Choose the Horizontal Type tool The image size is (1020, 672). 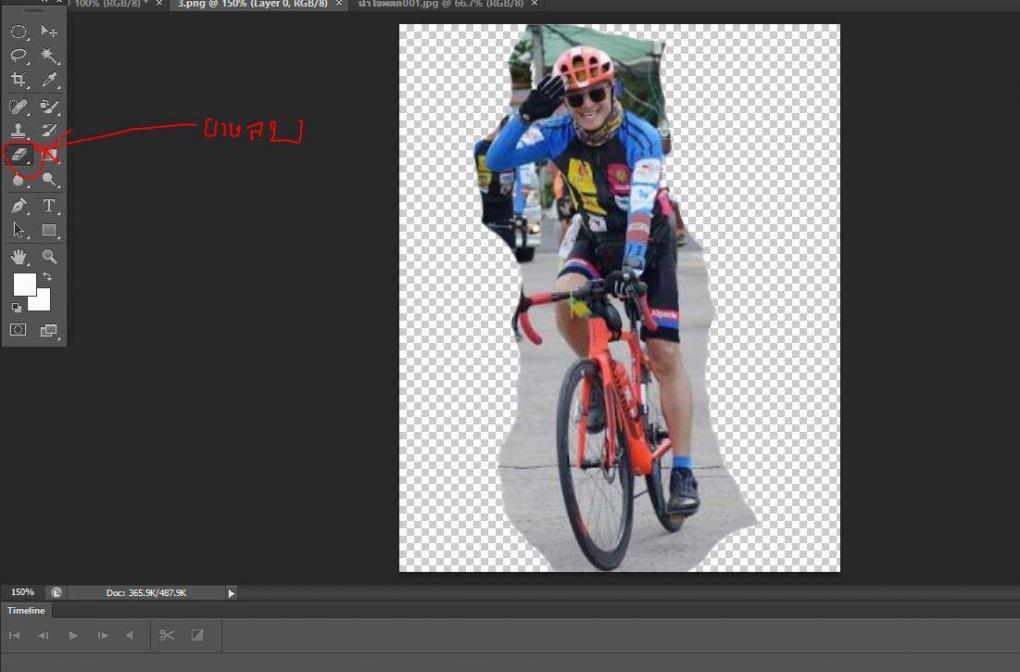click(49, 205)
